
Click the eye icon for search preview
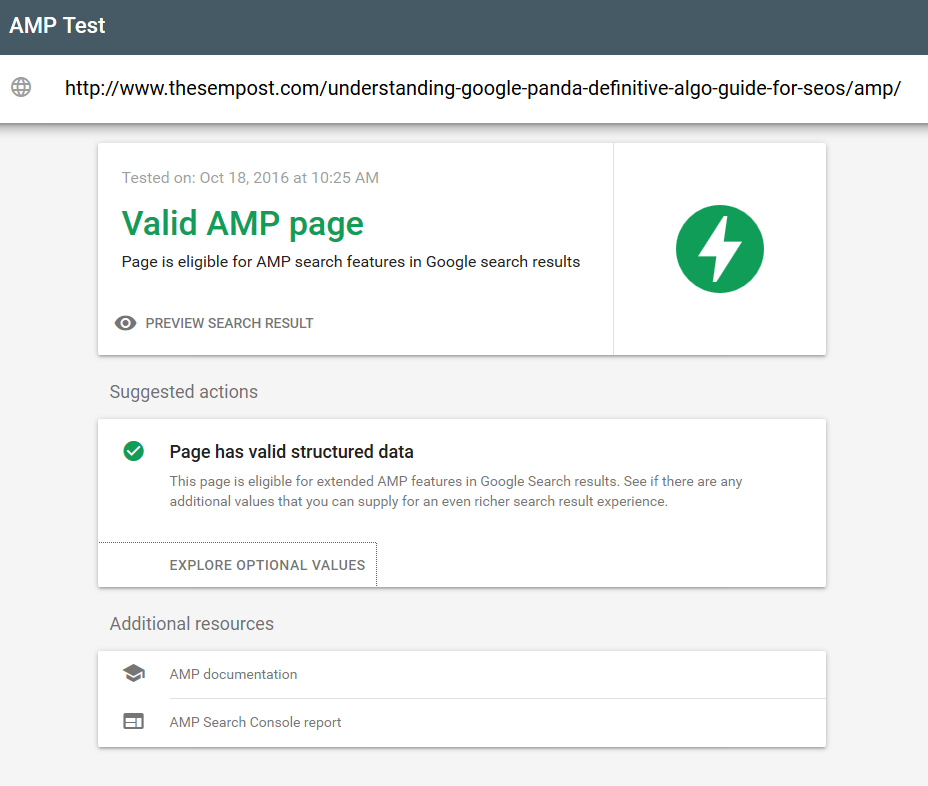126,323
